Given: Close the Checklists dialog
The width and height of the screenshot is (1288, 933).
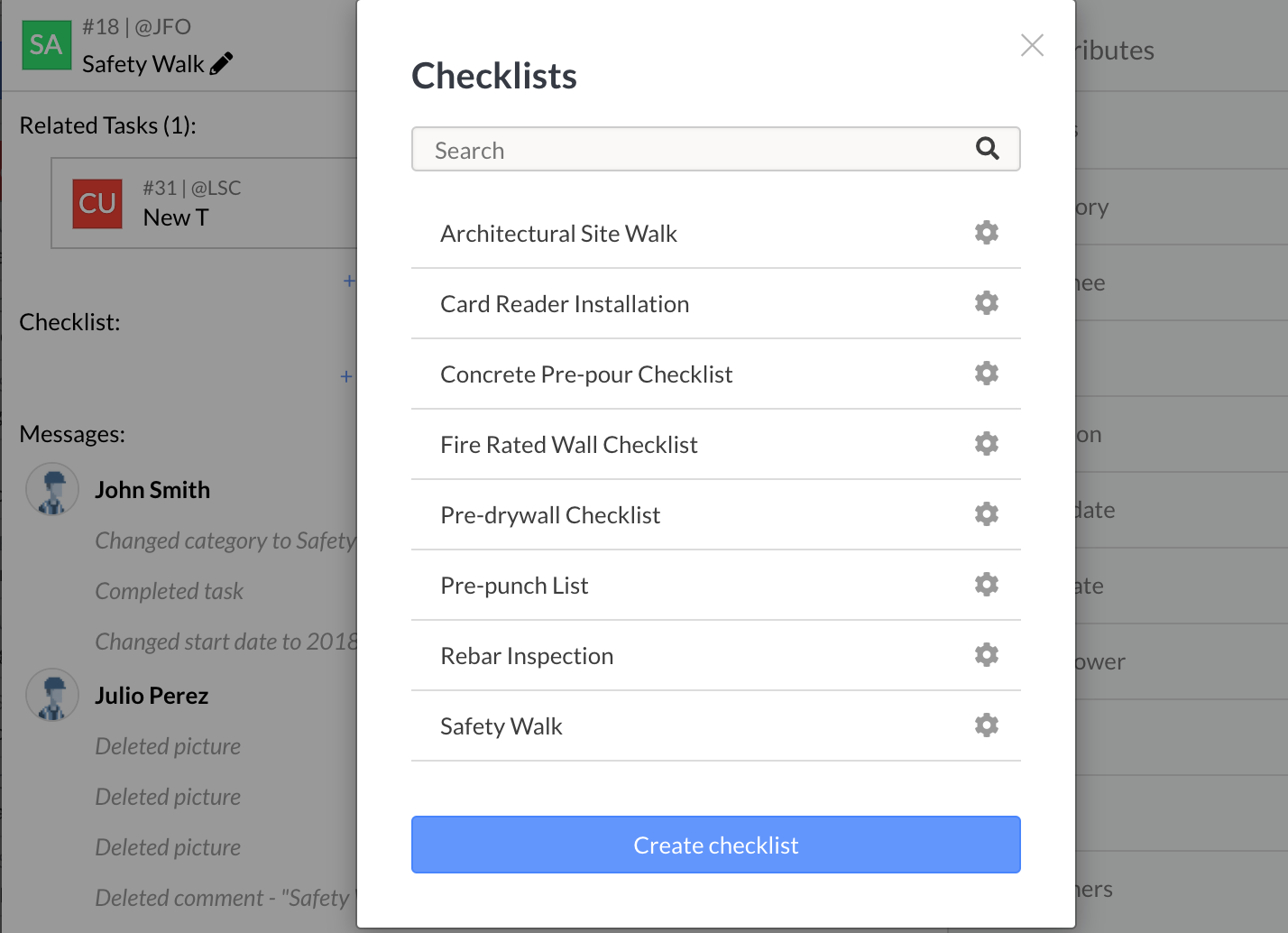Looking at the screenshot, I should pyautogui.click(x=1032, y=45).
